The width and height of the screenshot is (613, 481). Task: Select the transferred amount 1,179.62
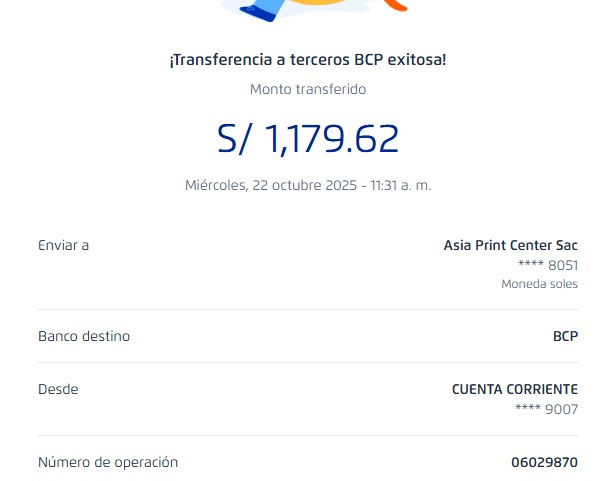point(332,138)
